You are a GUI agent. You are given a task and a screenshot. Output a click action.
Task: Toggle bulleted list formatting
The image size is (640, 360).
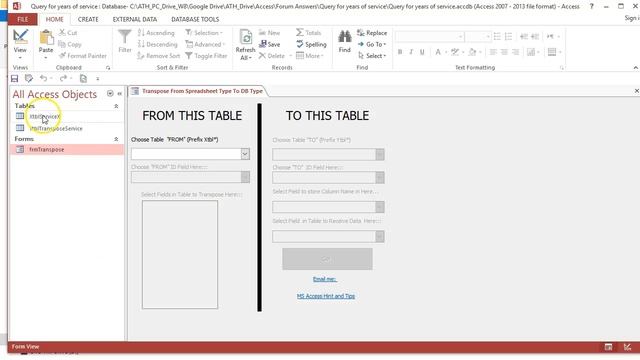coord(497,37)
